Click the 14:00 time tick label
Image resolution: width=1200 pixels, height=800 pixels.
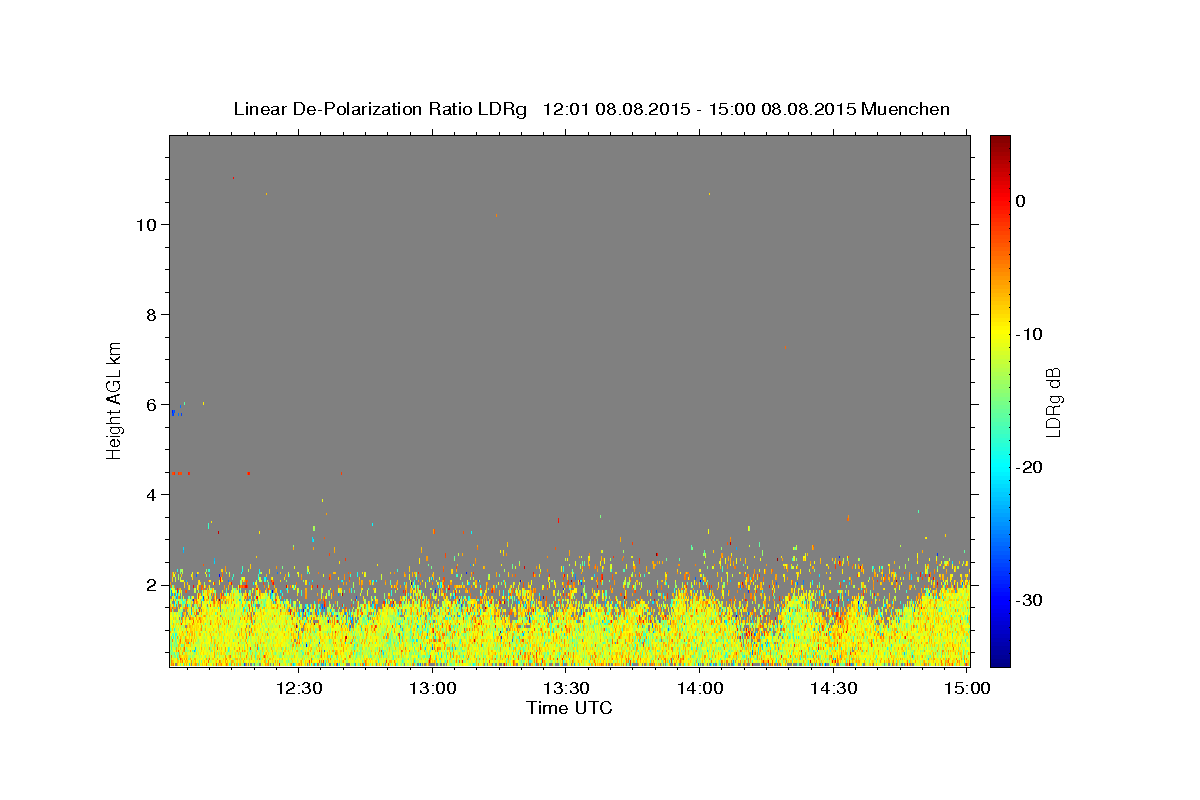point(700,688)
